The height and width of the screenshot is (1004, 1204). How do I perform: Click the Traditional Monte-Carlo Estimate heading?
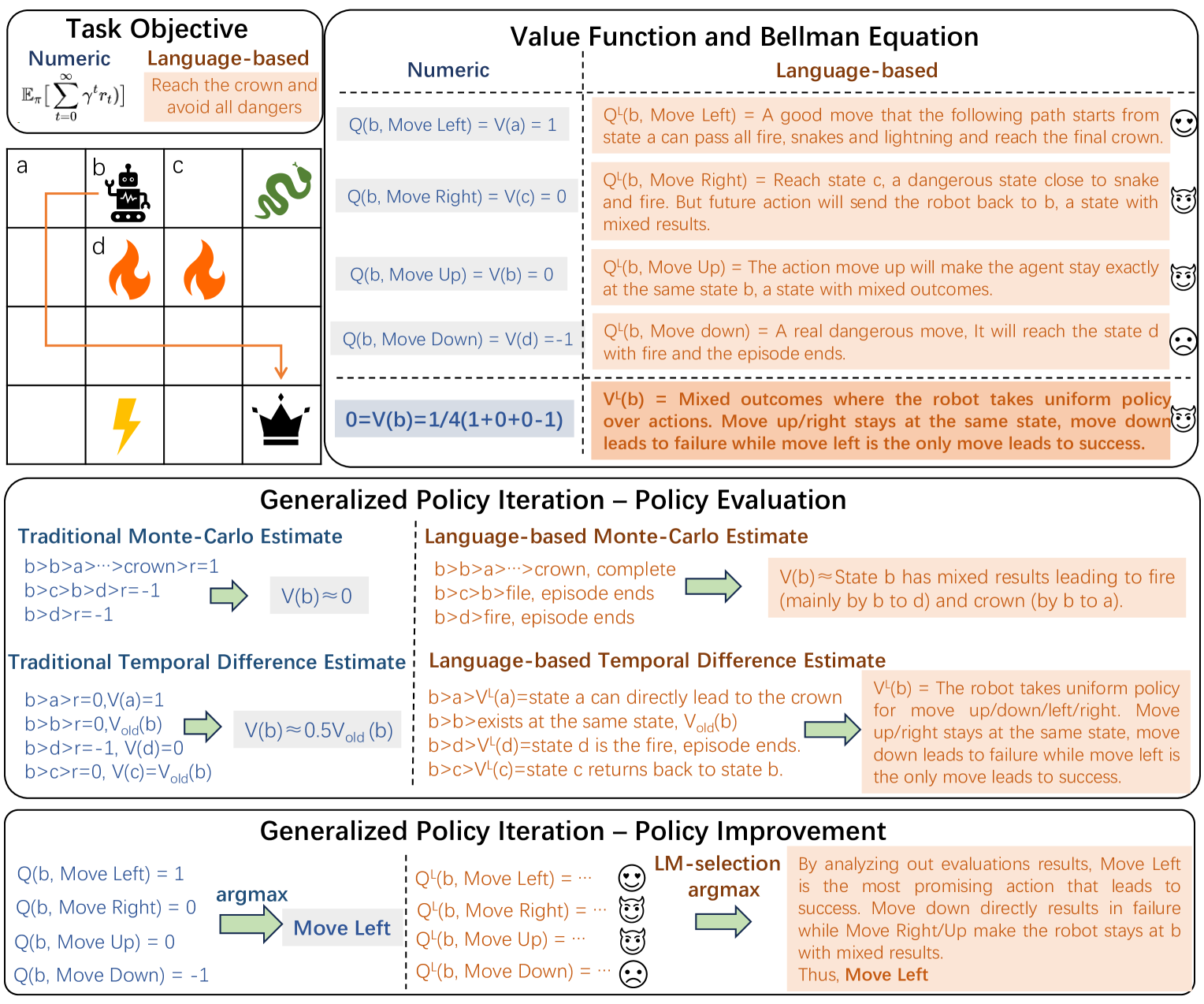coord(180,536)
